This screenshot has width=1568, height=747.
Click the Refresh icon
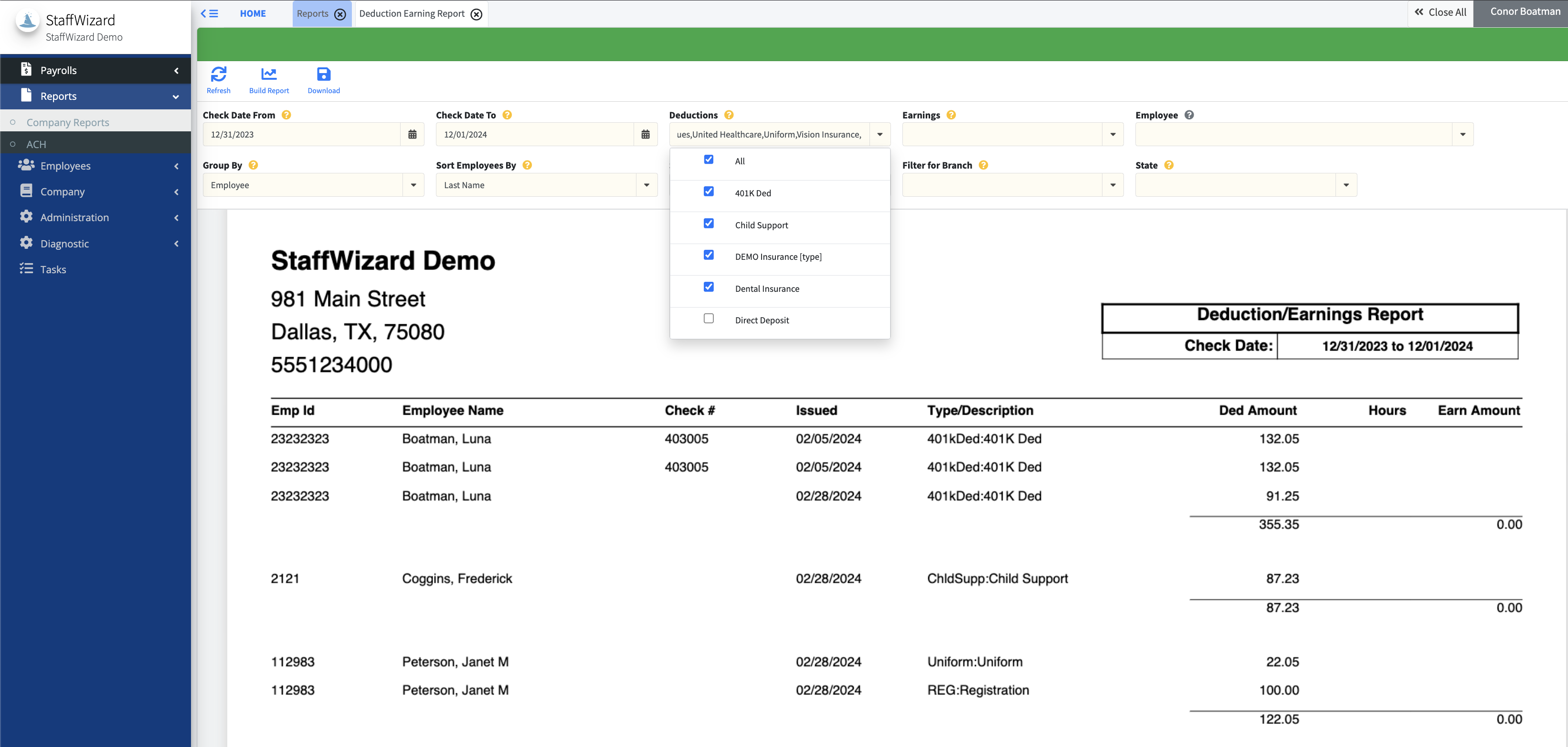[219, 75]
